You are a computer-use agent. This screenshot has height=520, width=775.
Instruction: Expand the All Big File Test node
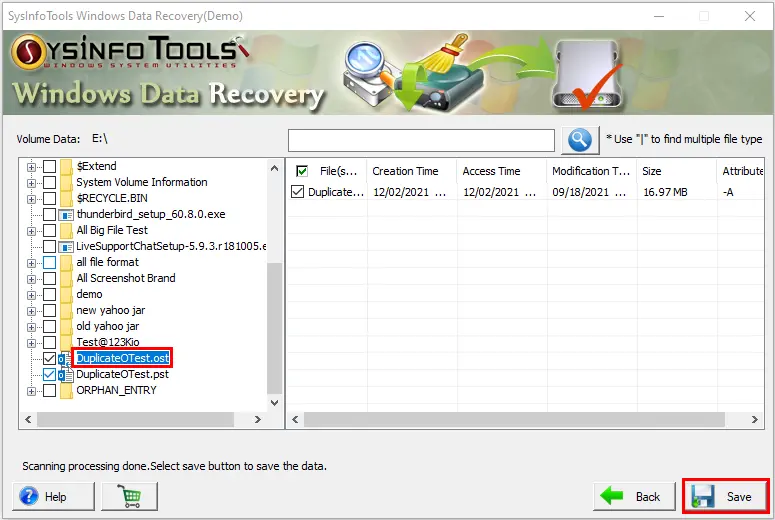tap(31, 231)
